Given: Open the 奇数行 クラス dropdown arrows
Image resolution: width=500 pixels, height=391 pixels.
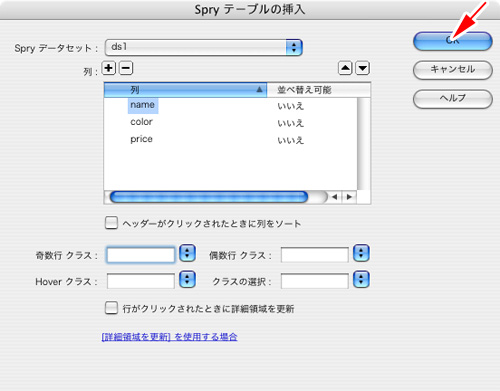Looking at the screenshot, I should coord(187,253).
